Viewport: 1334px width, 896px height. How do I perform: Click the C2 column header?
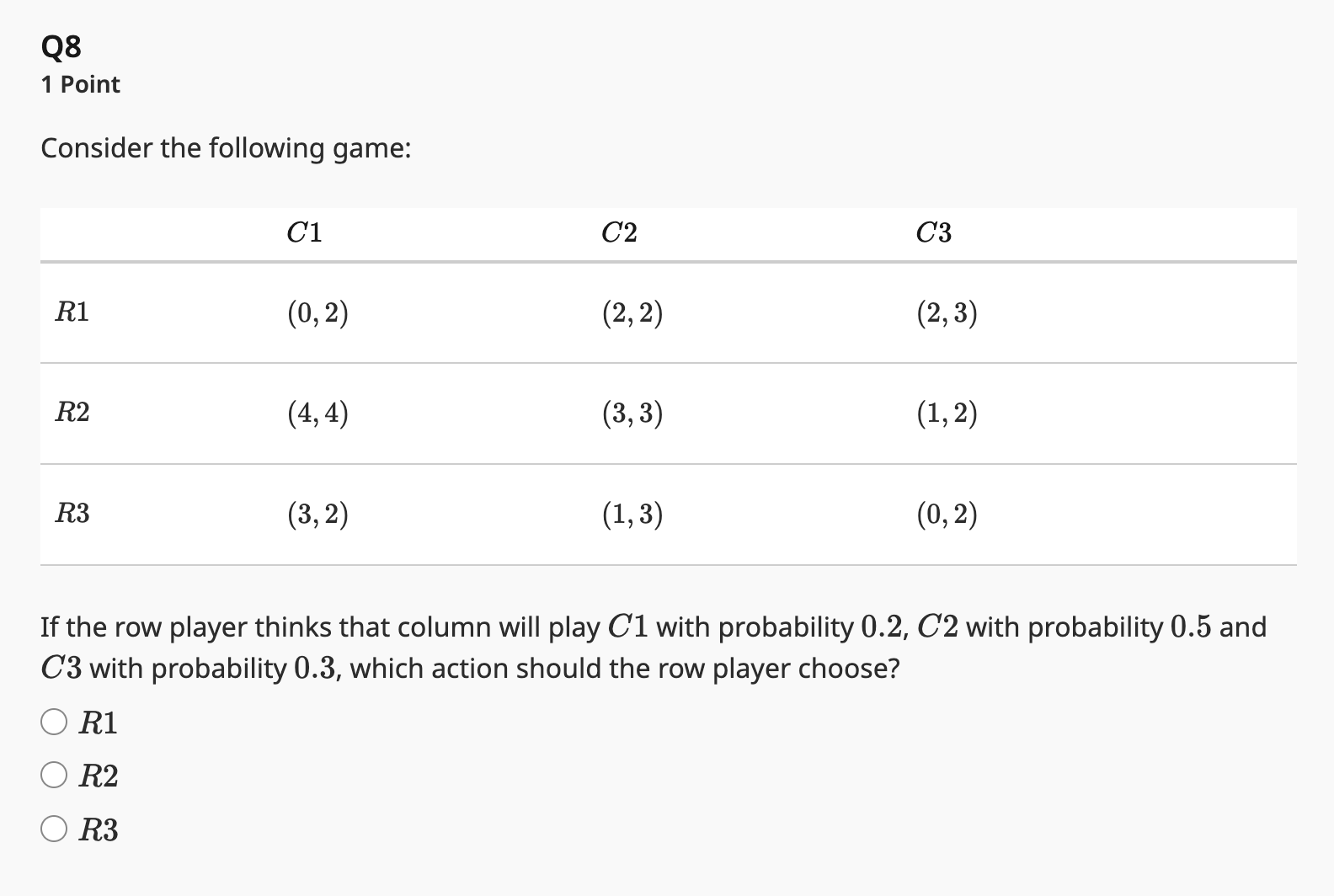click(x=618, y=232)
